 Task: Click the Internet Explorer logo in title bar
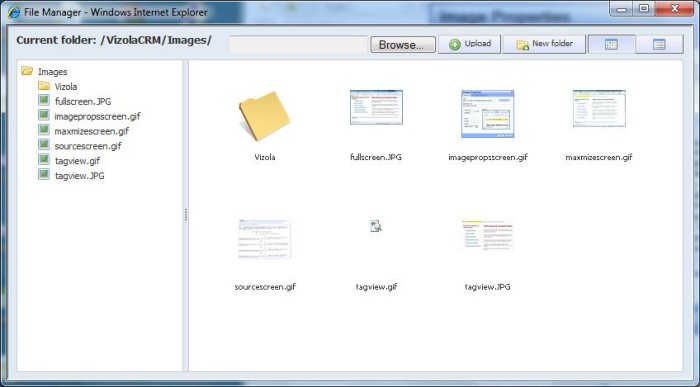[x=14, y=12]
